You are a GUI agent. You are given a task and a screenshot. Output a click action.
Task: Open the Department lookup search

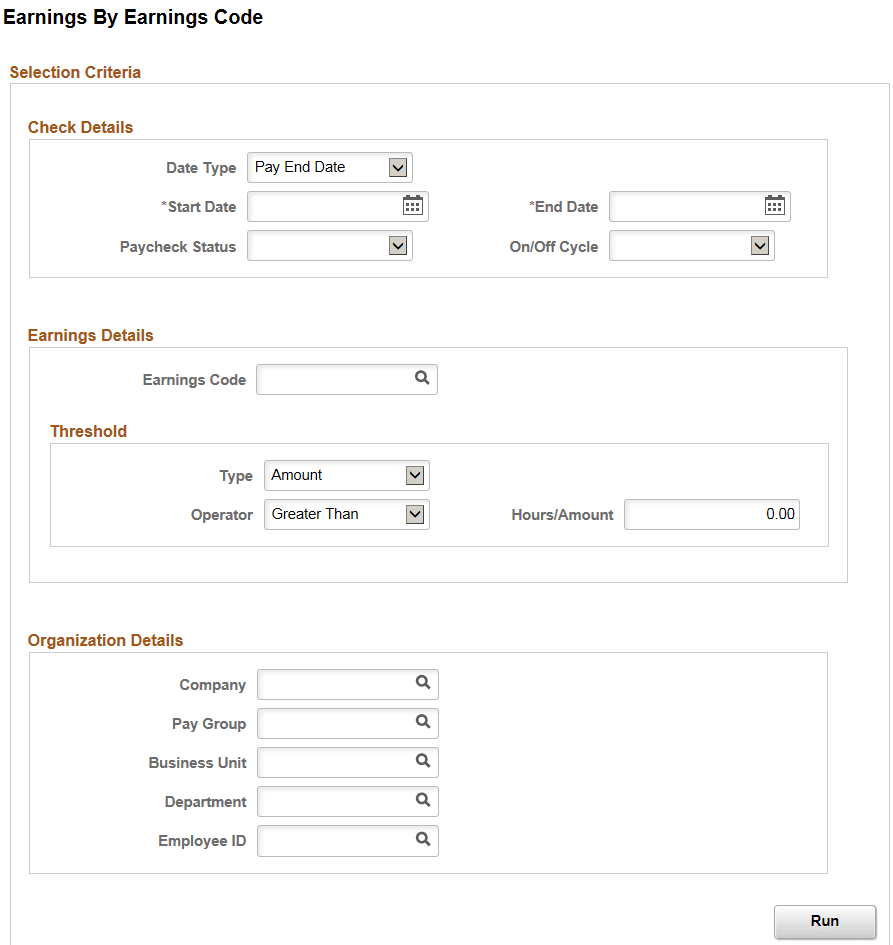coord(423,801)
